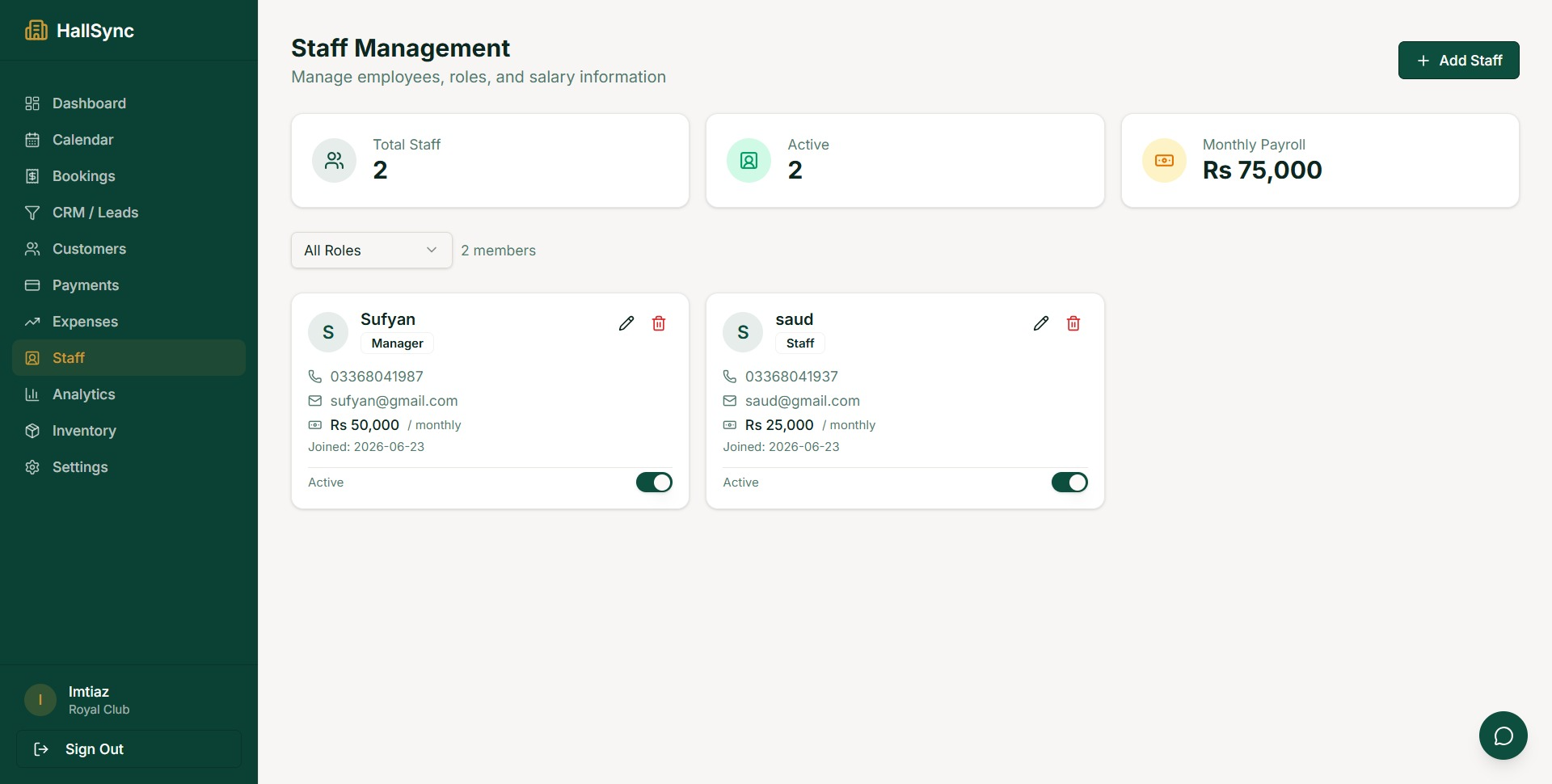Select the Staff menu item
This screenshot has height=784, width=1552.
129,358
